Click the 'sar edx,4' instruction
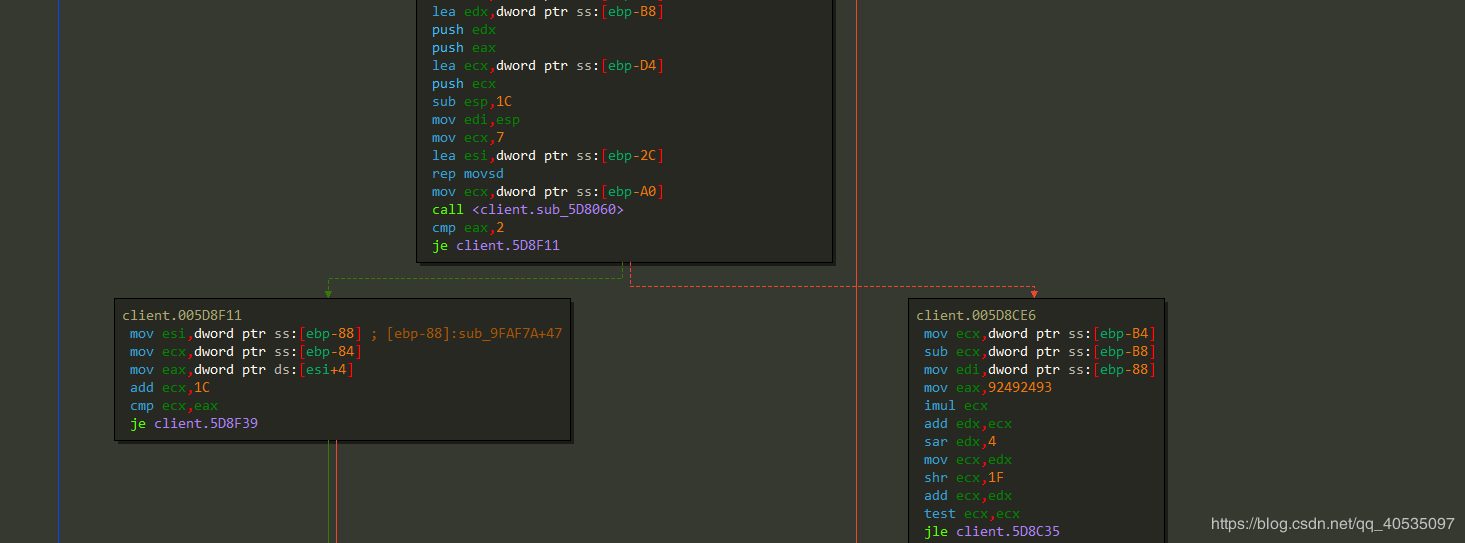This screenshot has height=543, width=1465. point(960,442)
